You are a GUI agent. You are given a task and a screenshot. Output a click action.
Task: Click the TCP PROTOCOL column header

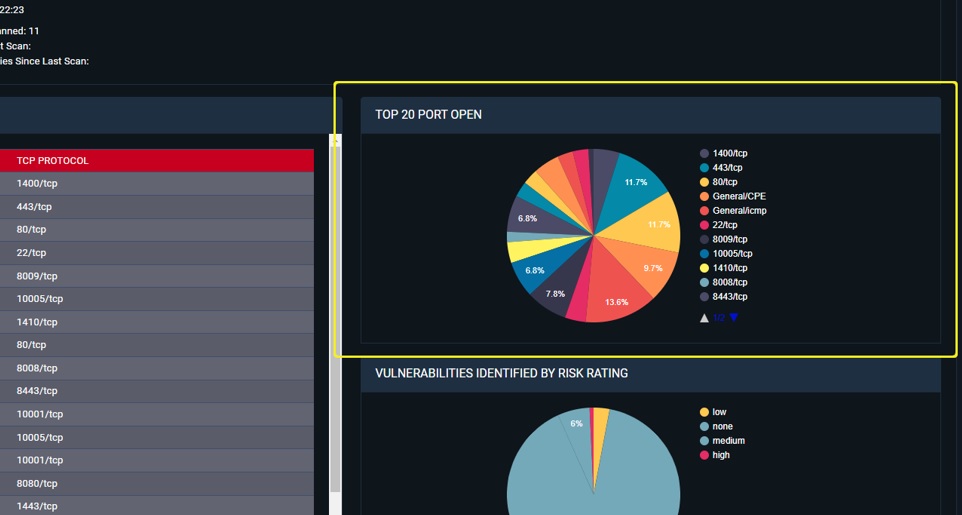[x=156, y=161]
